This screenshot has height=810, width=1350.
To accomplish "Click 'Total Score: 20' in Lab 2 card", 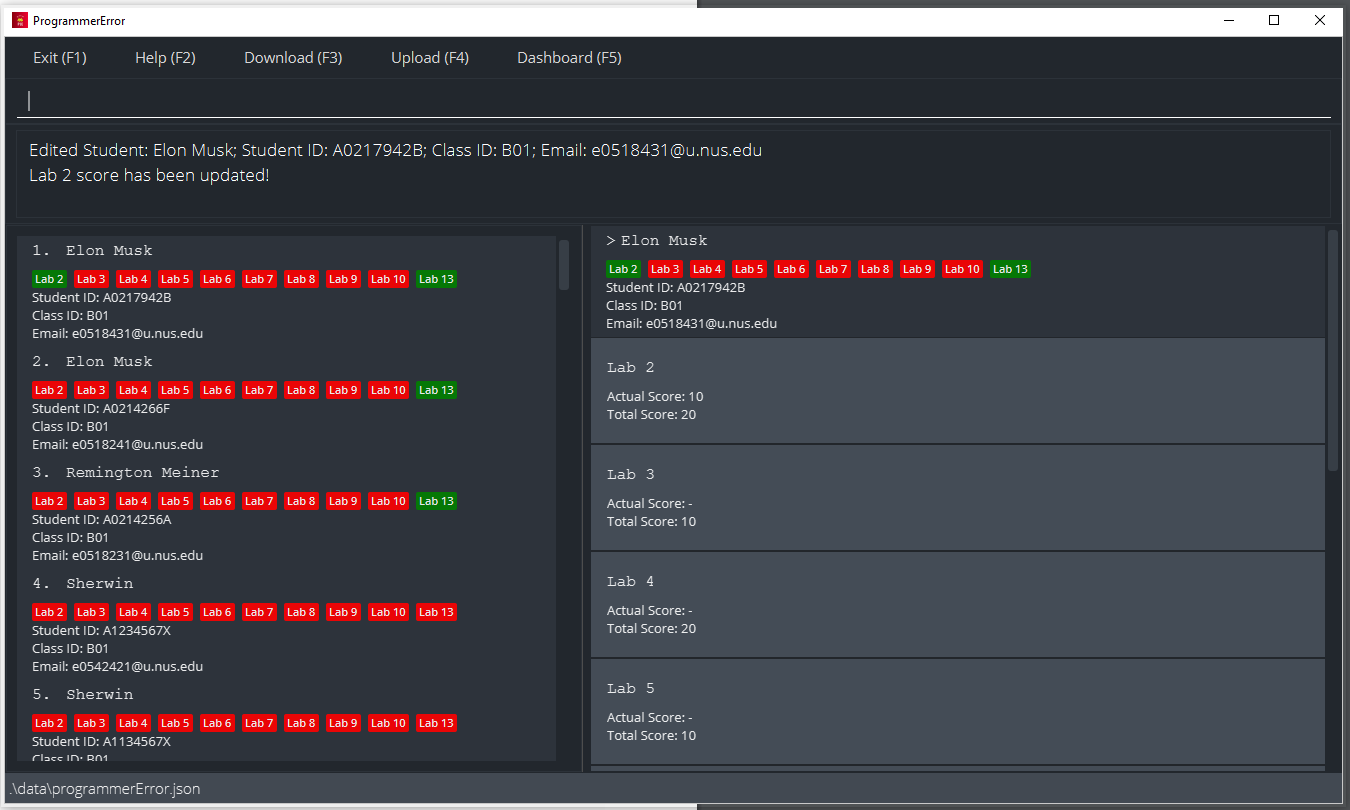I will [651, 414].
